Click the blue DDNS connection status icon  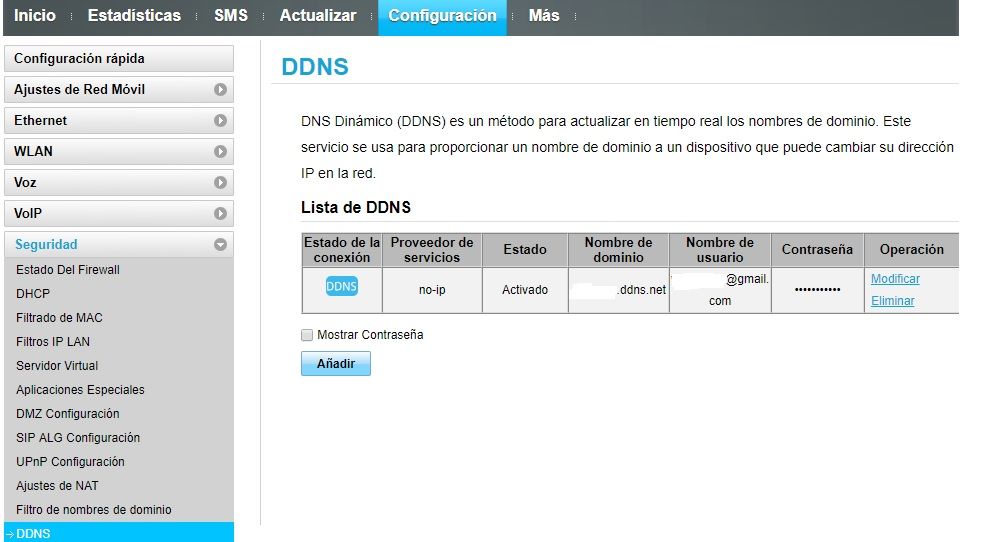341,287
